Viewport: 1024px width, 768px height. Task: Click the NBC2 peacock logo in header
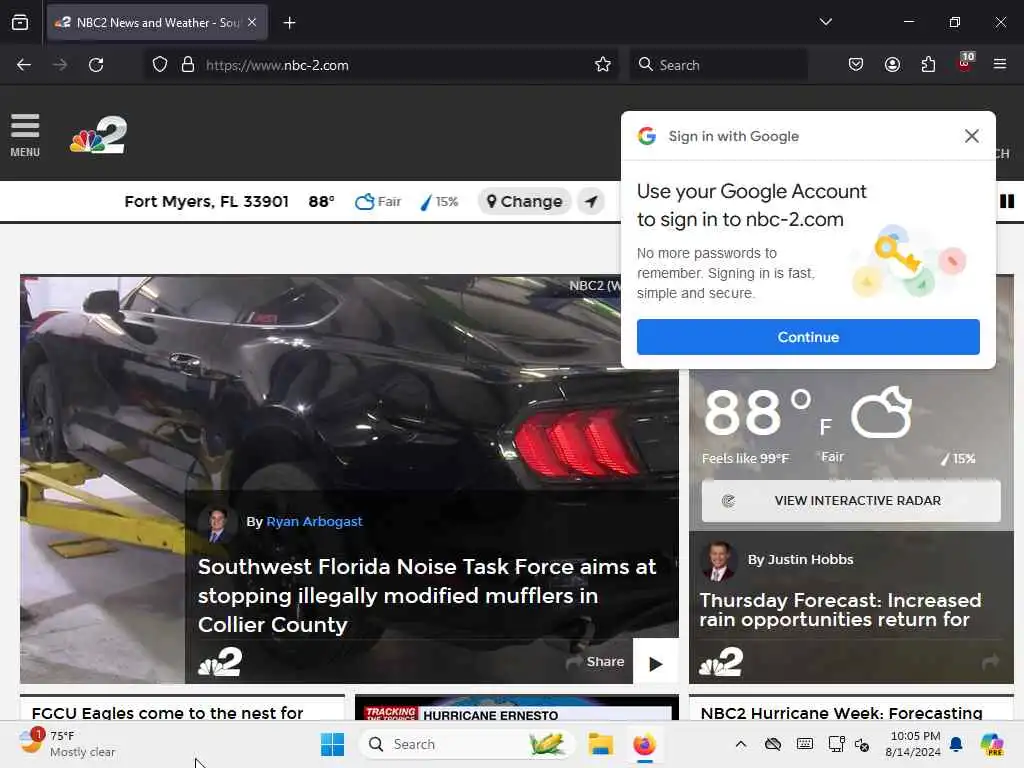tap(98, 135)
